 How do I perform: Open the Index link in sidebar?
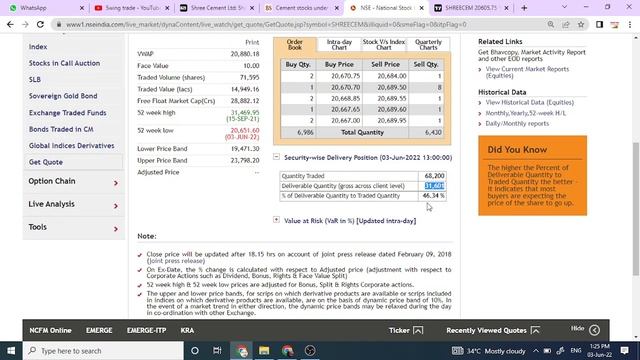click(38, 47)
